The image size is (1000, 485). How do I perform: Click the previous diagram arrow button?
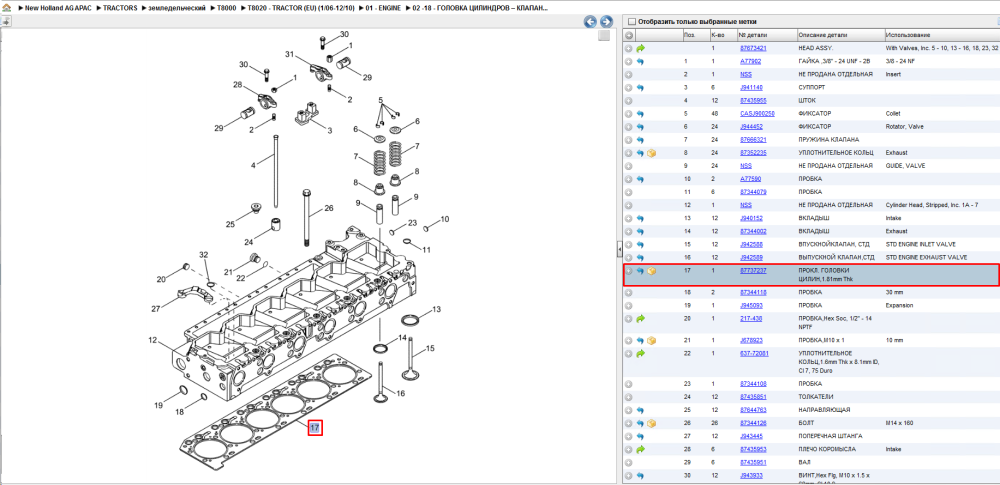[591, 22]
